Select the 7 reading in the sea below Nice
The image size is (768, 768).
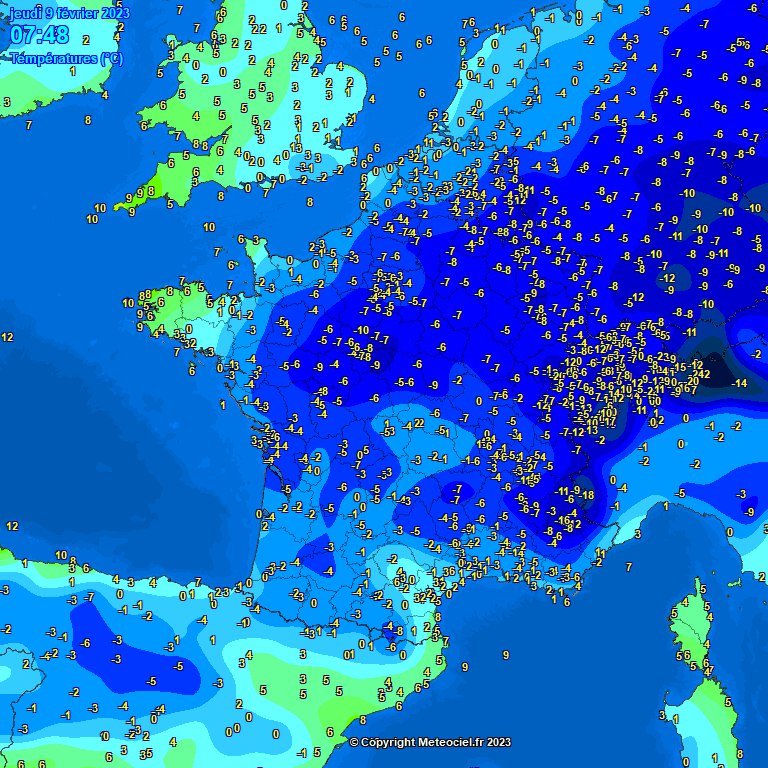click(x=629, y=567)
